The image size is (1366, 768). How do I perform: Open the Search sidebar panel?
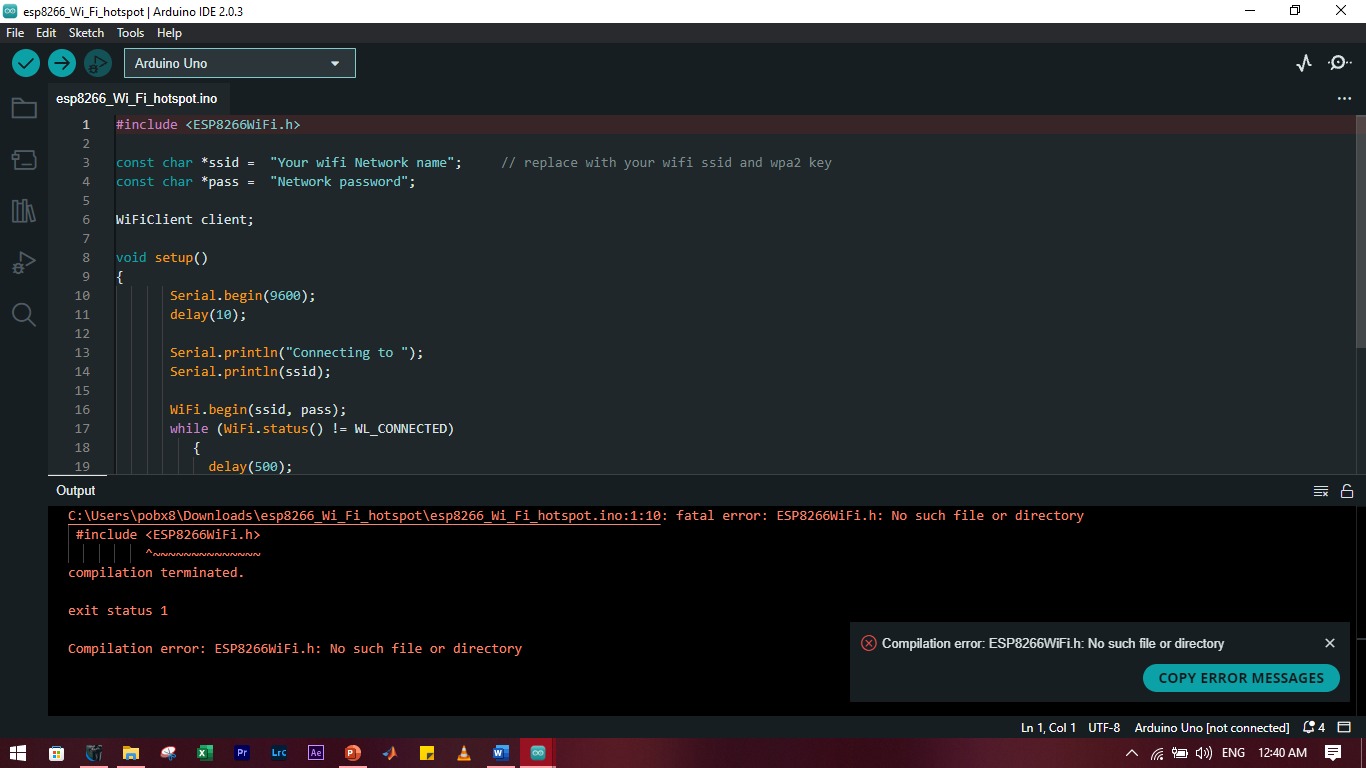click(x=24, y=315)
